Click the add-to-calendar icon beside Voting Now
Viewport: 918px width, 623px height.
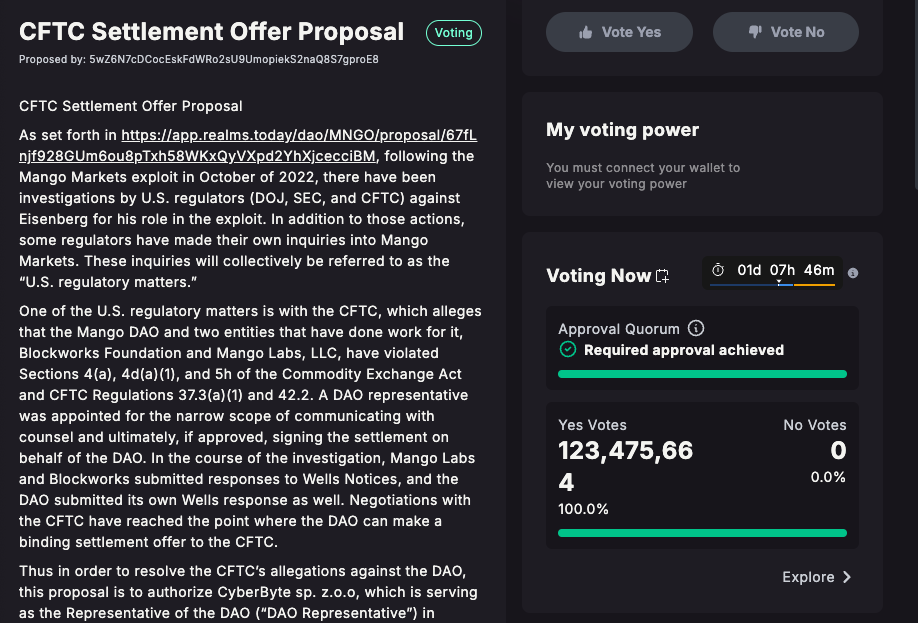pos(662,276)
